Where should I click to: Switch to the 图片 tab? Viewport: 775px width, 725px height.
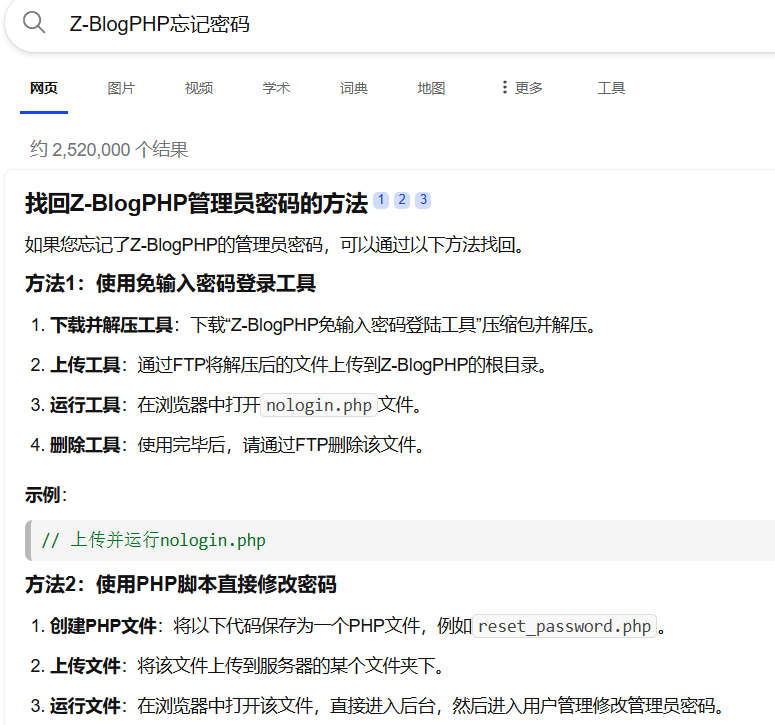click(121, 88)
